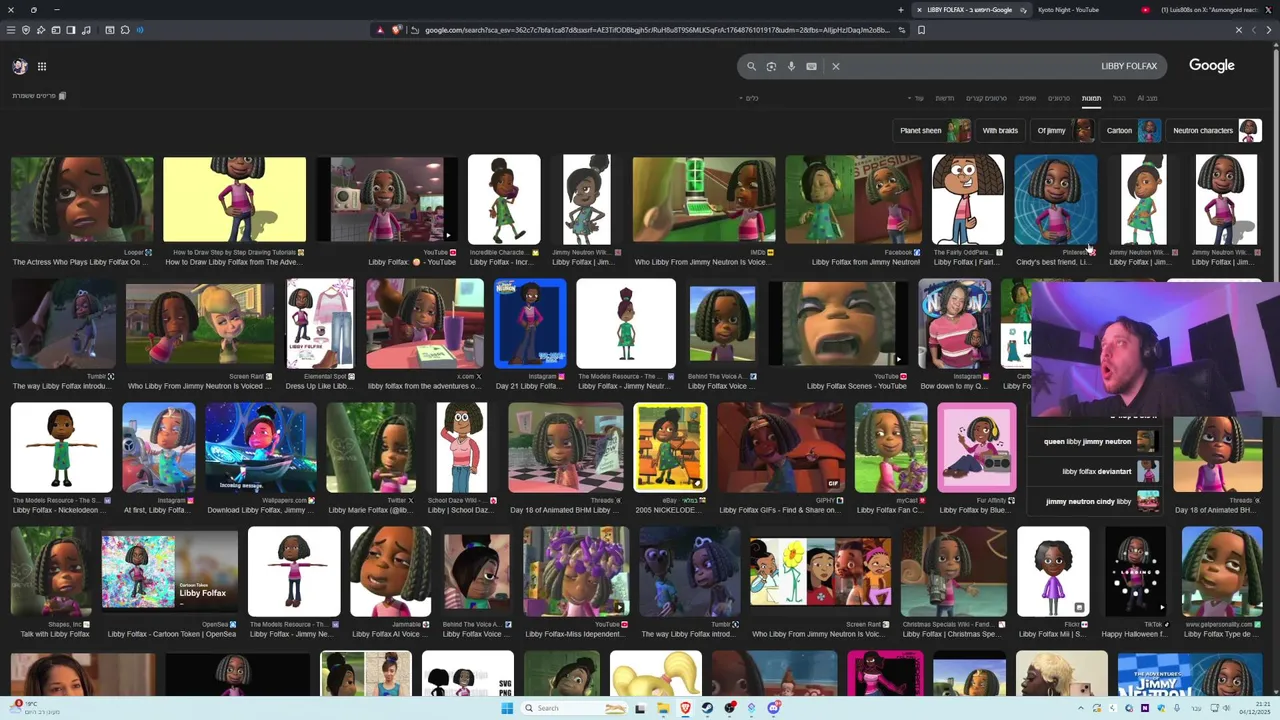Click the Google logo
Image resolution: width=1280 pixels, height=720 pixels.
(x=1212, y=66)
